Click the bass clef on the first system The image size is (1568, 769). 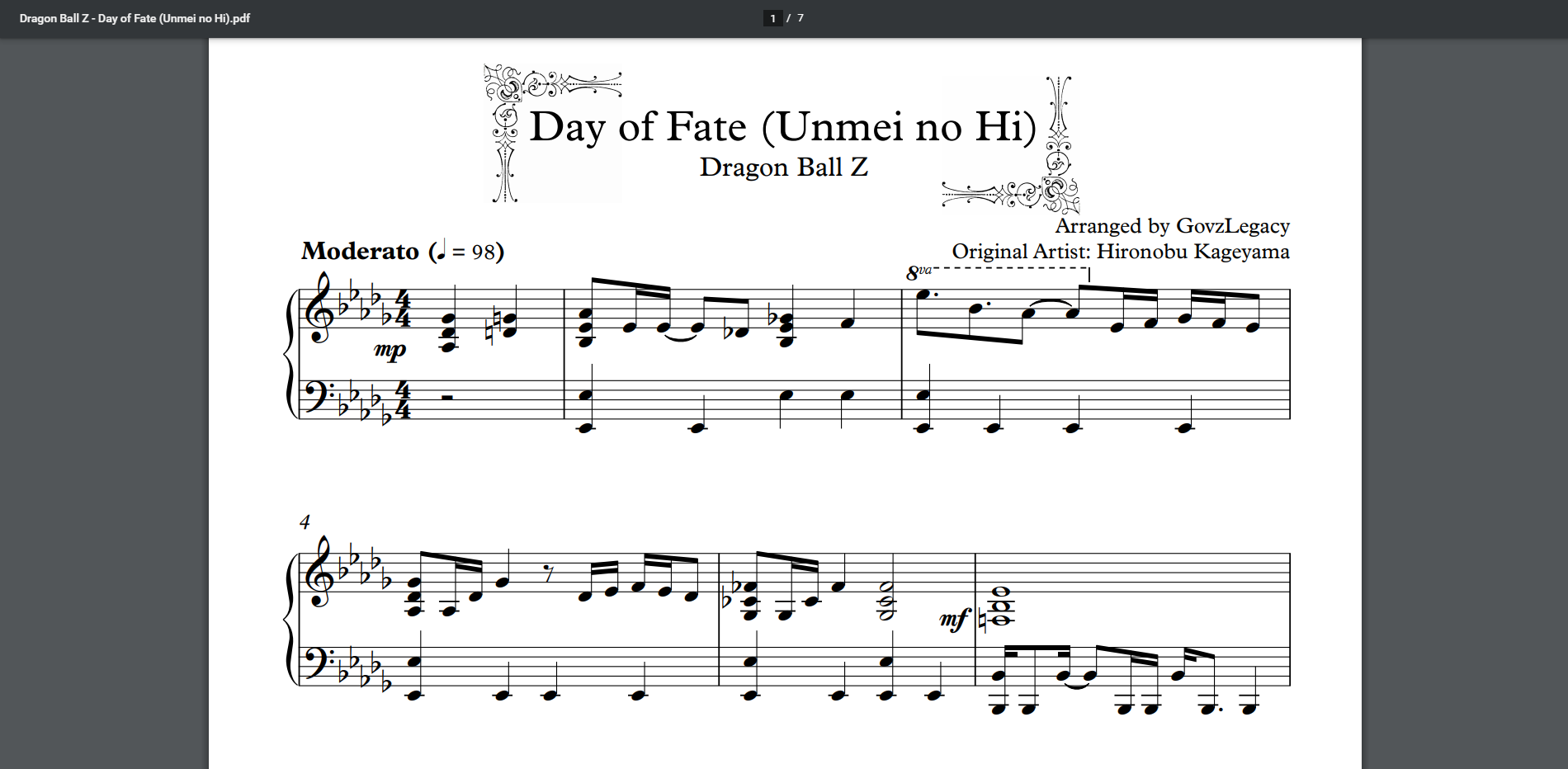(x=315, y=398)
